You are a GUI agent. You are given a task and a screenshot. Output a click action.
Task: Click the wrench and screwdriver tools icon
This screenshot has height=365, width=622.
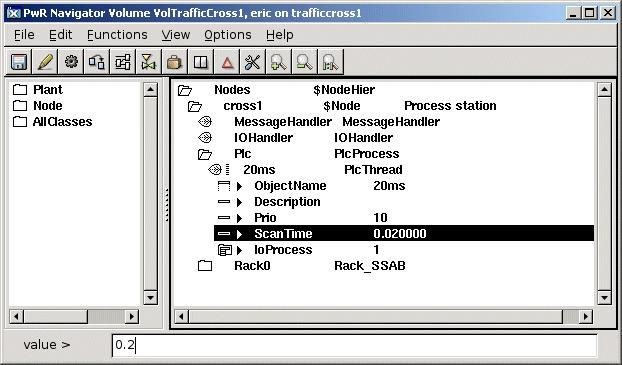pyautogui.click(x=253, y=62)
